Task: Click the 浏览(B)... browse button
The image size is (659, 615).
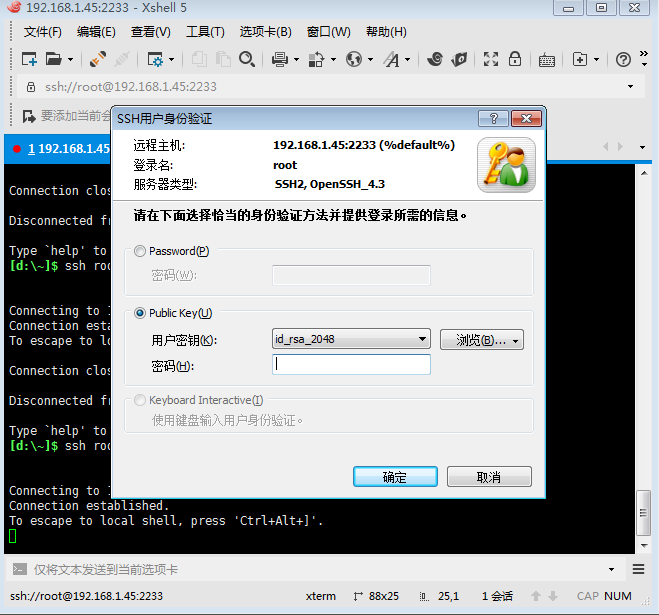Action: coord(482,340)
